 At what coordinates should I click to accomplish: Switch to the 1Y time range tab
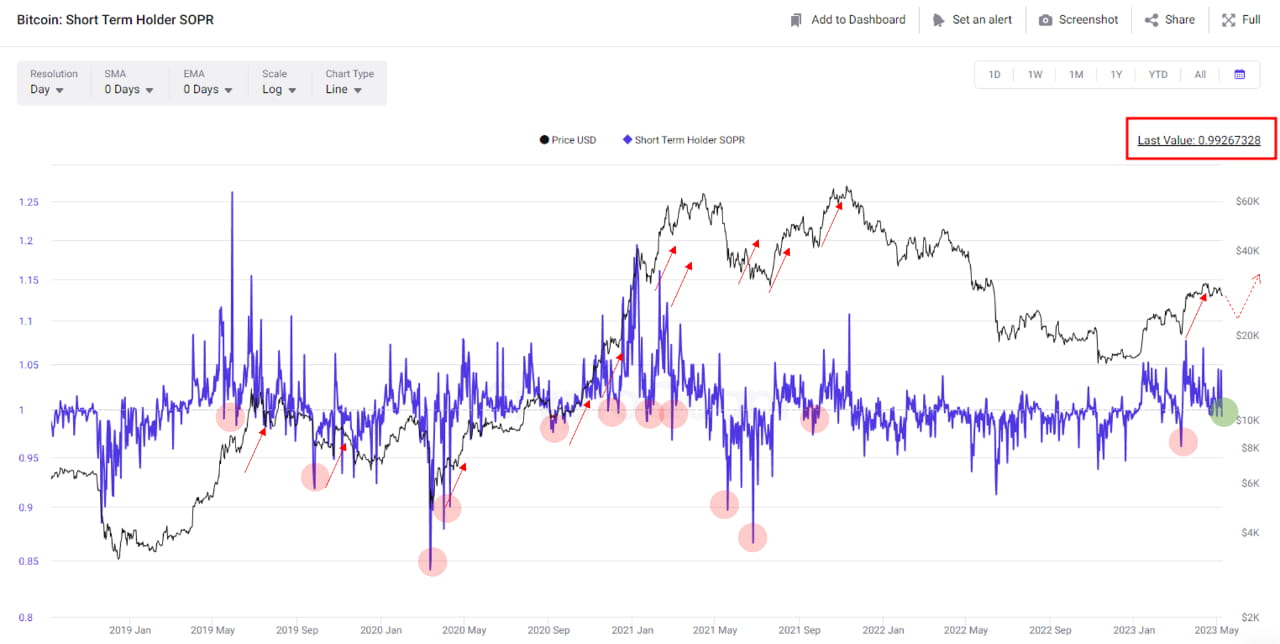click(1116, 74)
